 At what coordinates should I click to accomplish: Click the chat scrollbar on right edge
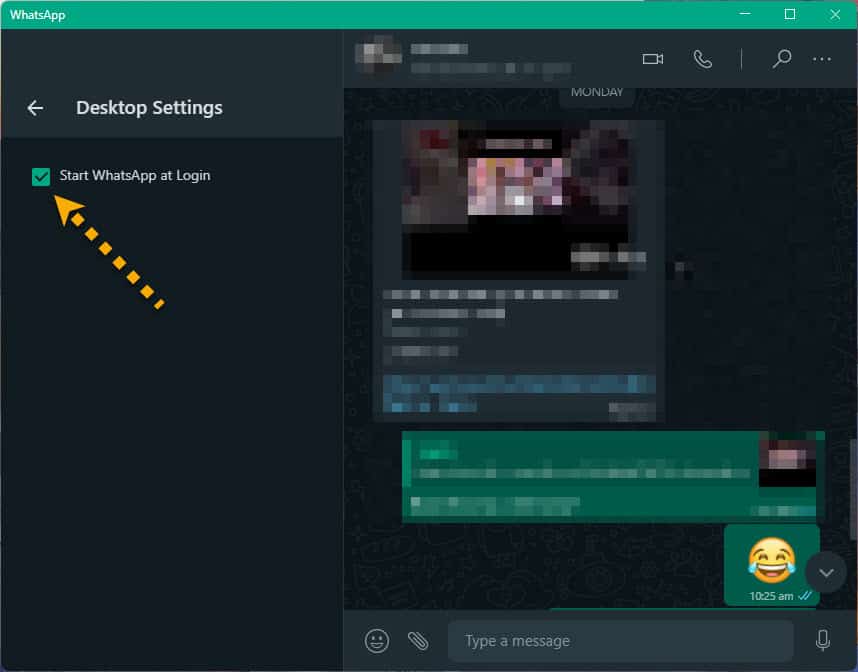[x=853, y=488]
